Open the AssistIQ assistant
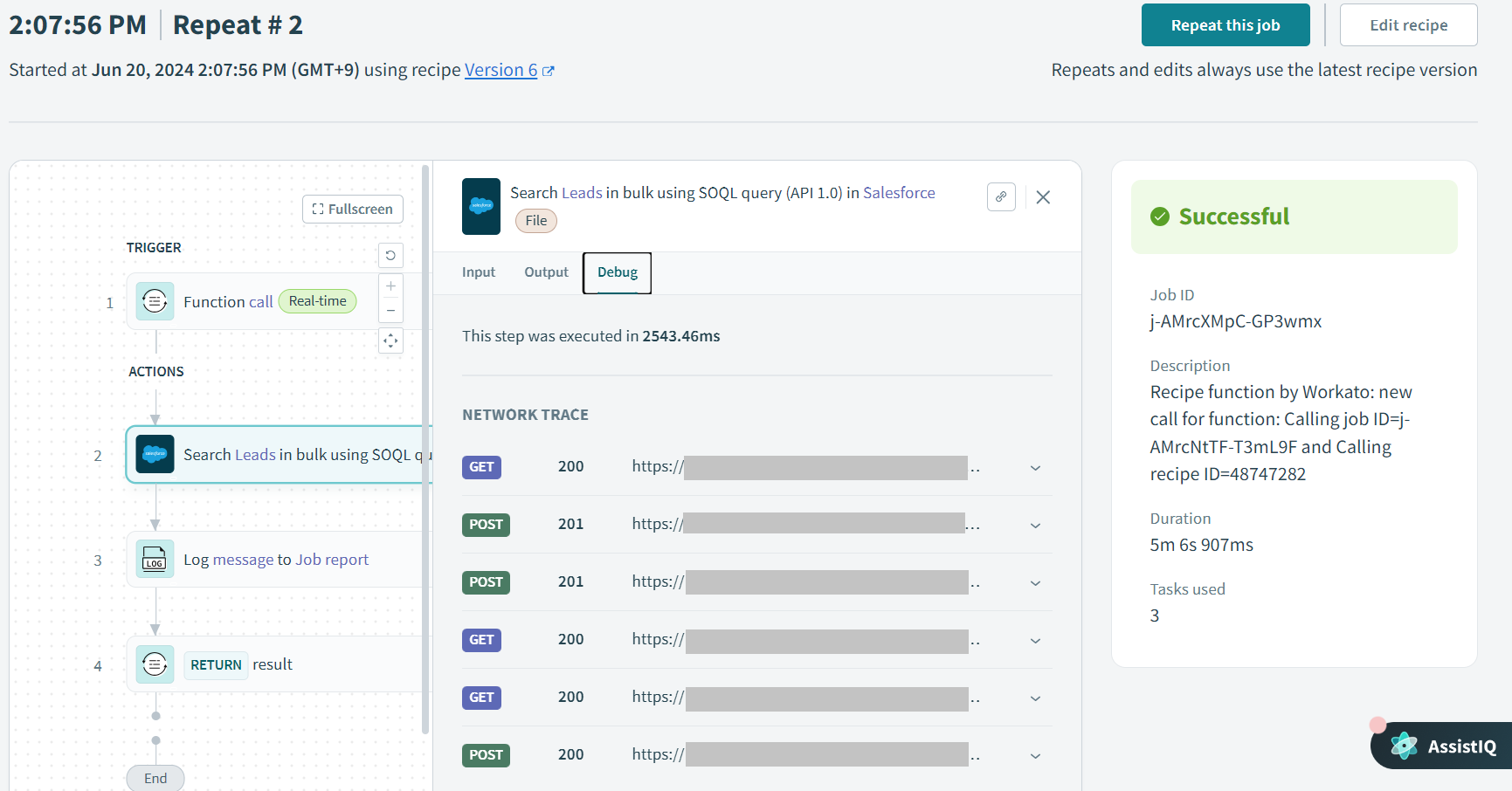 [1442, 746]
